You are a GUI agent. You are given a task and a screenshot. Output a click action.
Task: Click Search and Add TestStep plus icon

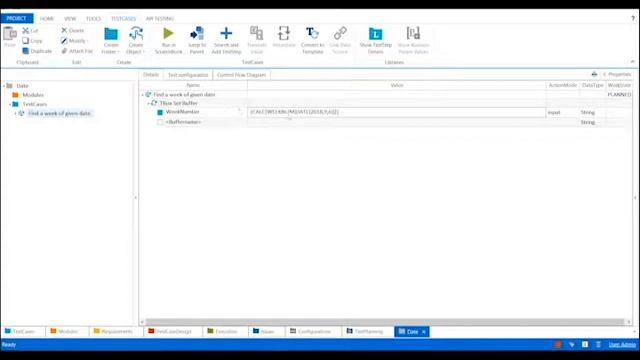click(226, 33)
